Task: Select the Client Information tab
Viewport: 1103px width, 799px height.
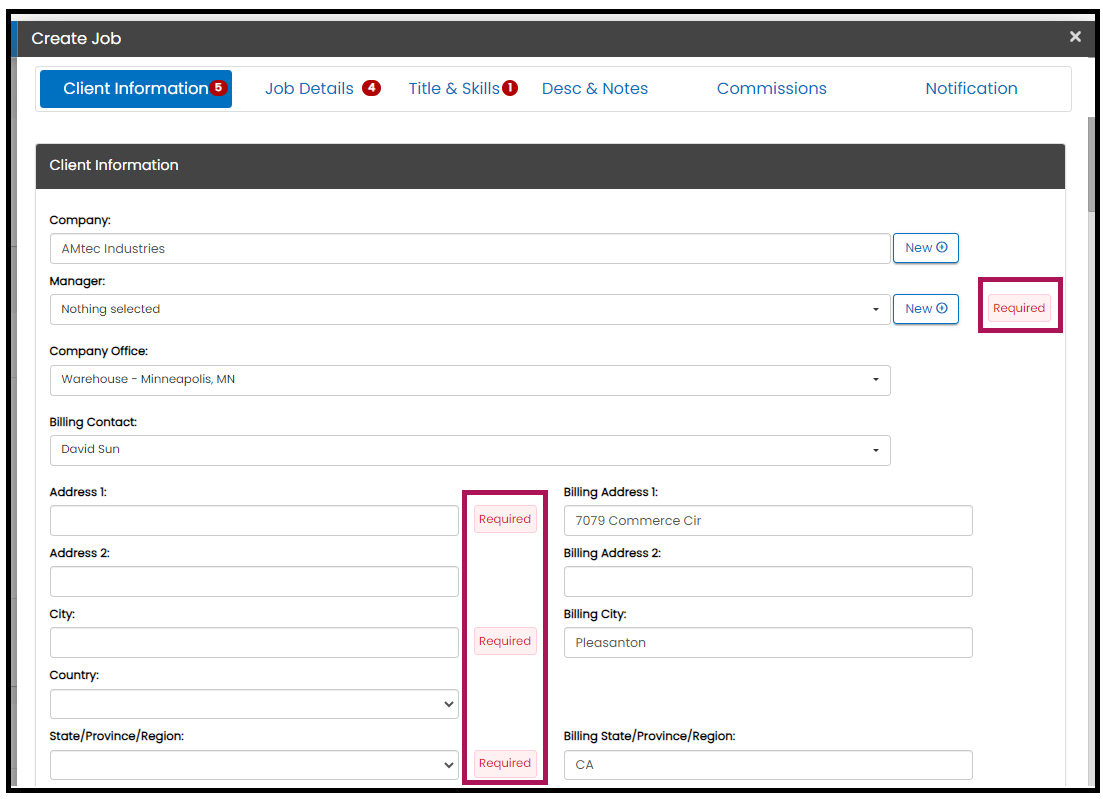Action: tap(136, 89)
